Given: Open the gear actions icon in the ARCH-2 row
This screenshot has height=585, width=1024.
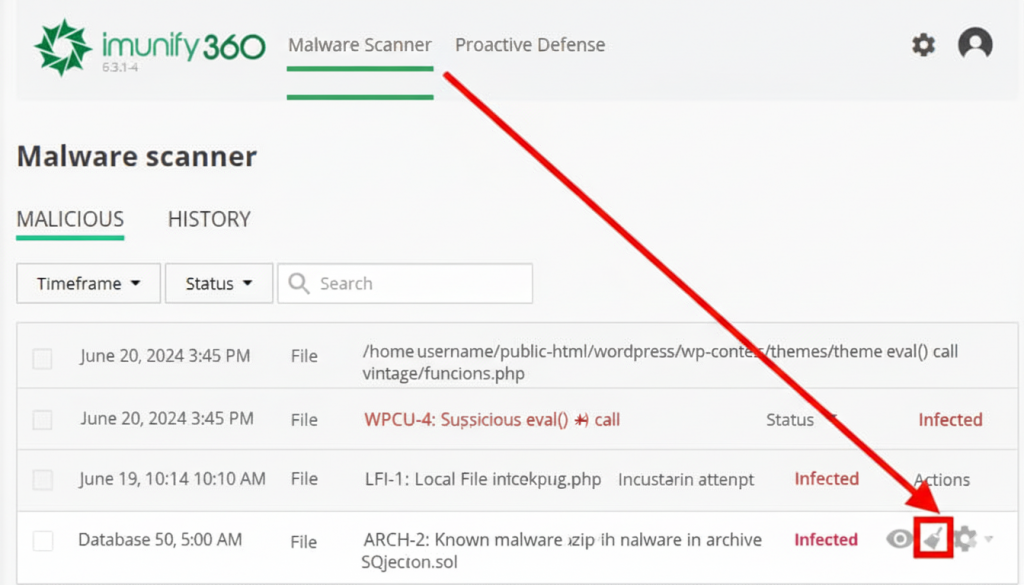Looking at the screenshot, I should [x=964, y=539].
